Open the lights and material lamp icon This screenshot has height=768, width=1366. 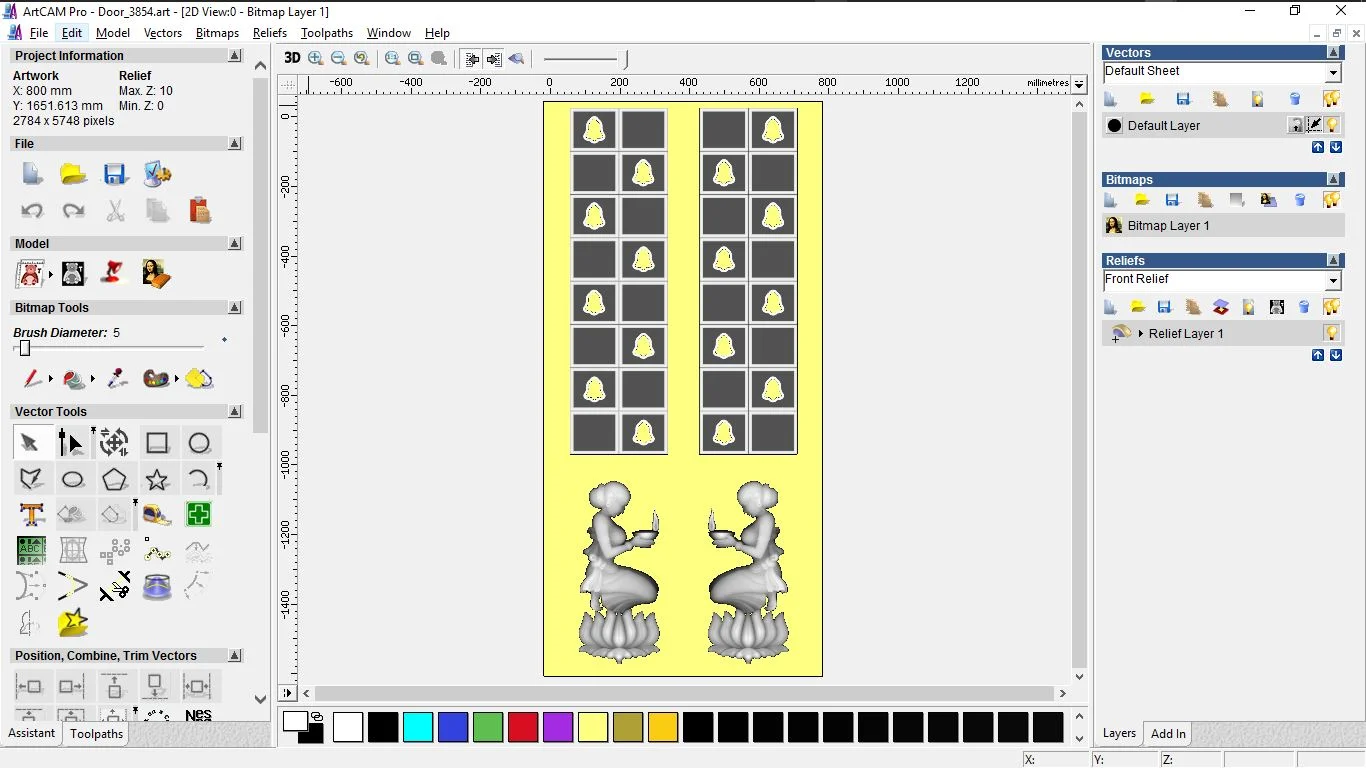(x=114, y=273)
